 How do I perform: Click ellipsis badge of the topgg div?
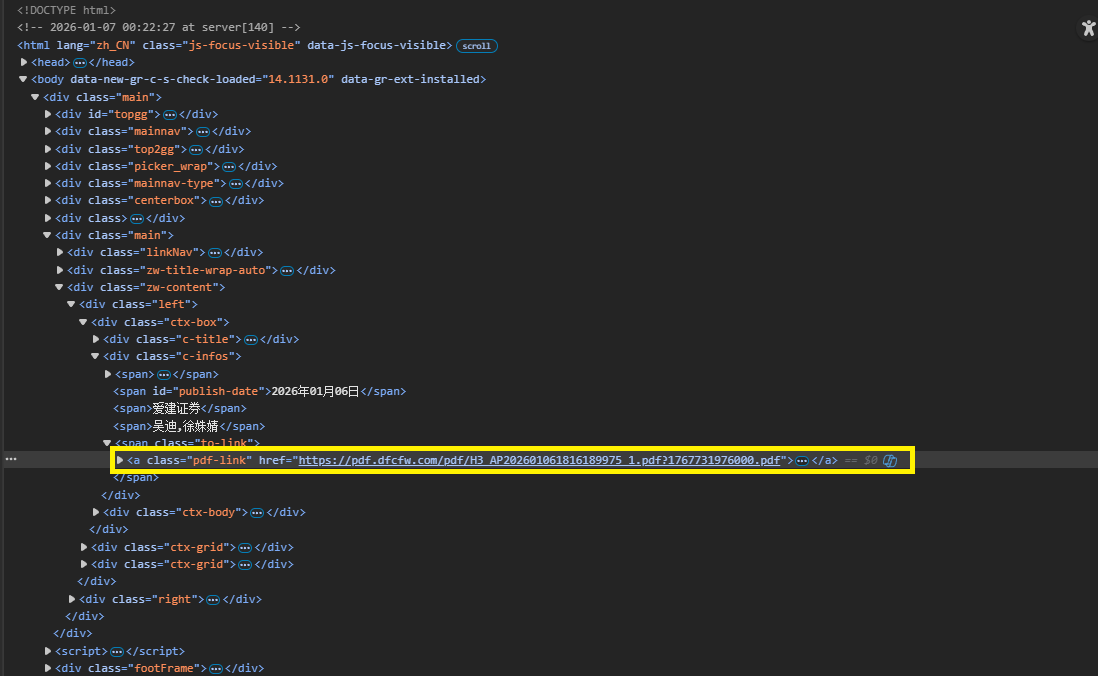coord(170,115)
